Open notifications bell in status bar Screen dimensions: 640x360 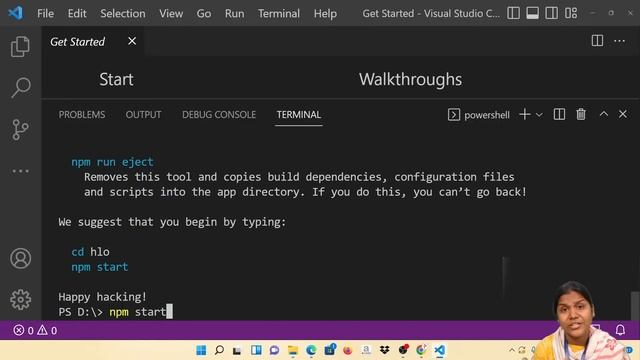point(620,330)
